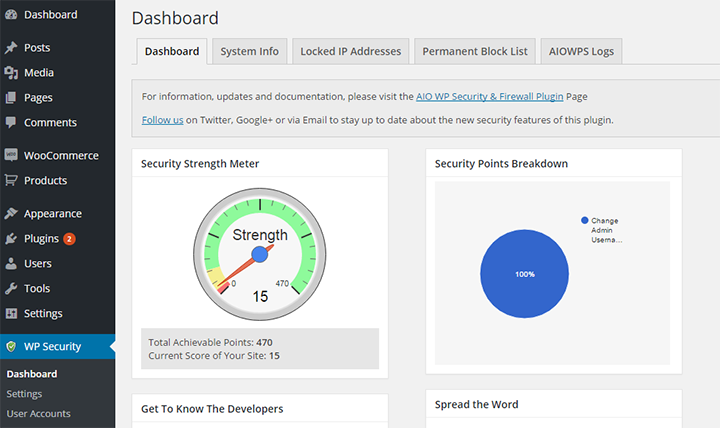
Task: Click the 100% blue pie chart slice
Action: tap(524, 274)
